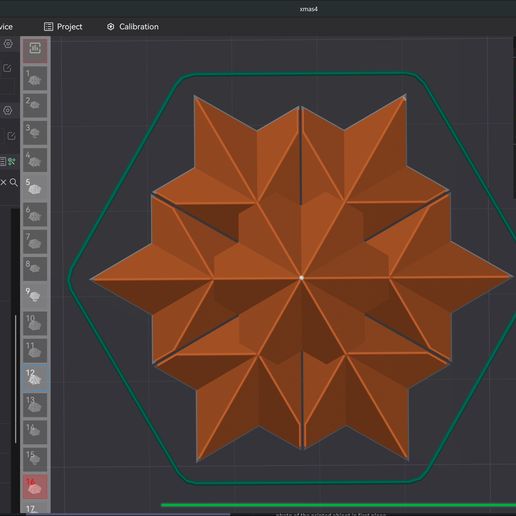Select the orange star model in the viewport
The height and width of the screenshot is (516, 516).
(x=301, y=278)
